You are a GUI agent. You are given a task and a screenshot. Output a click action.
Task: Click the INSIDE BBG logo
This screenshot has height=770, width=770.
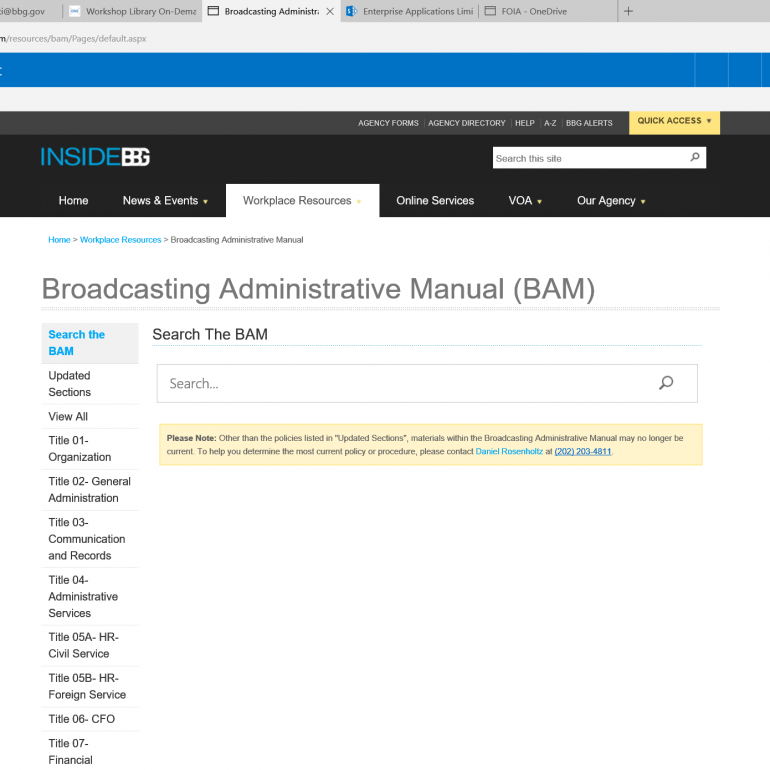[95, 157]
